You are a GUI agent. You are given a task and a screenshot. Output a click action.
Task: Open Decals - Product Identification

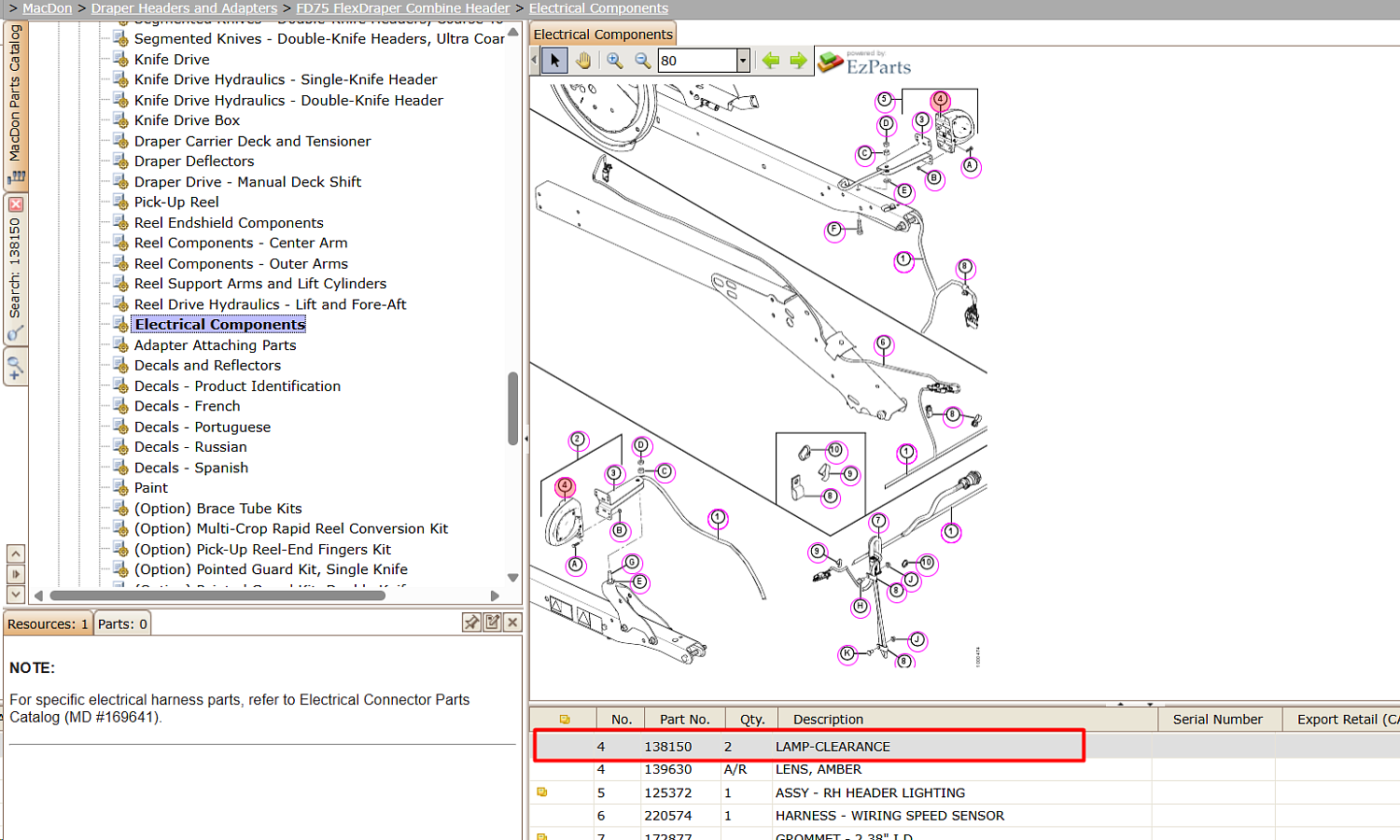(237, 386)
